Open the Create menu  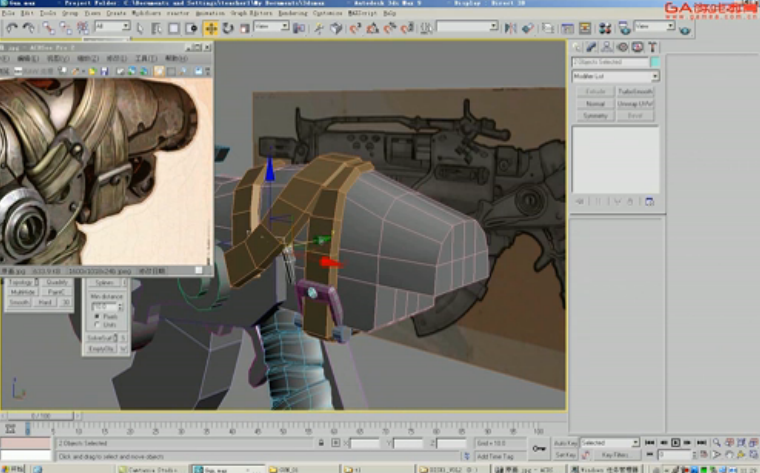(x=116, y=13)
